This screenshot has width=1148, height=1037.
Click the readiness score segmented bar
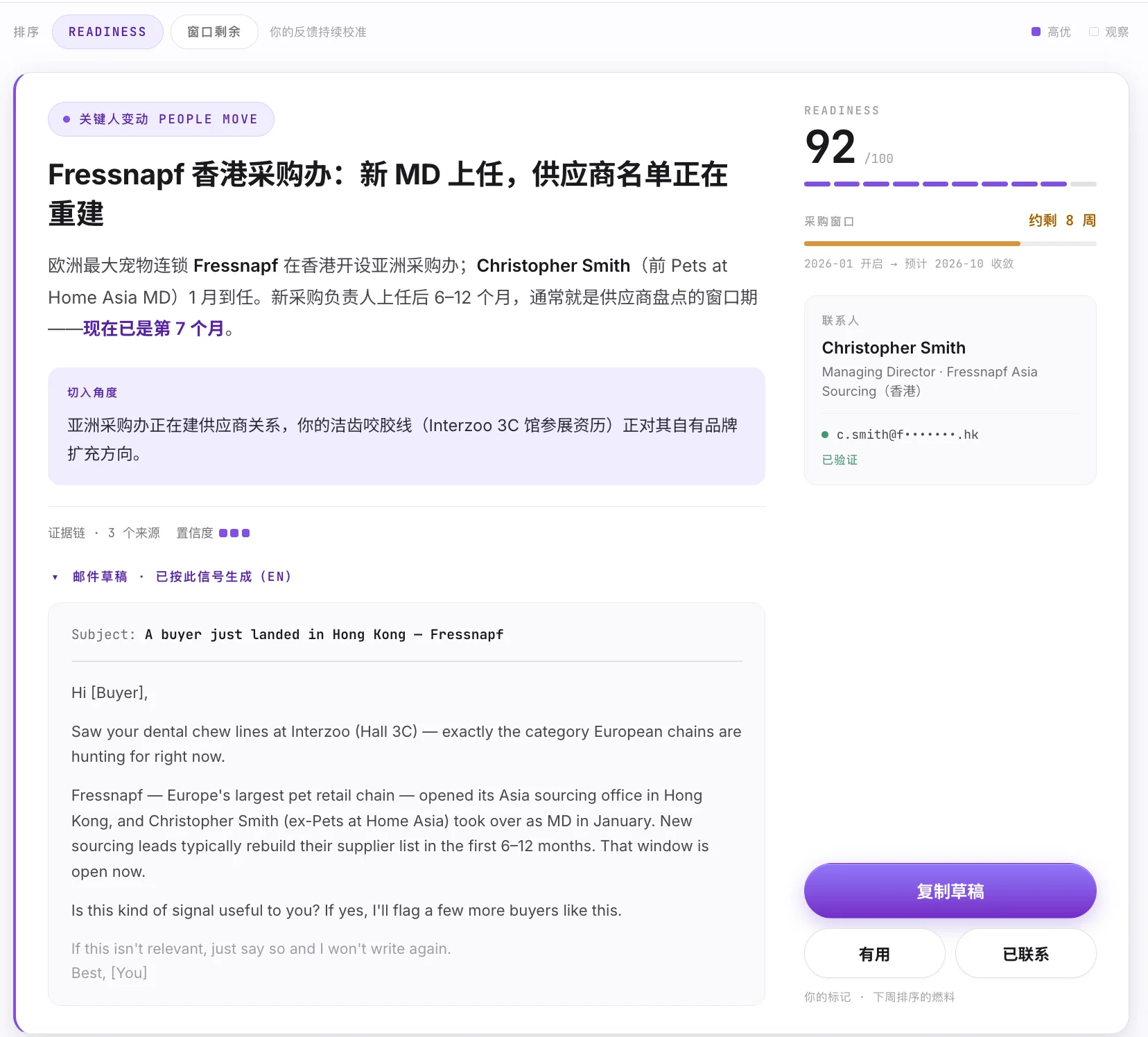click(x=950, y=184)
